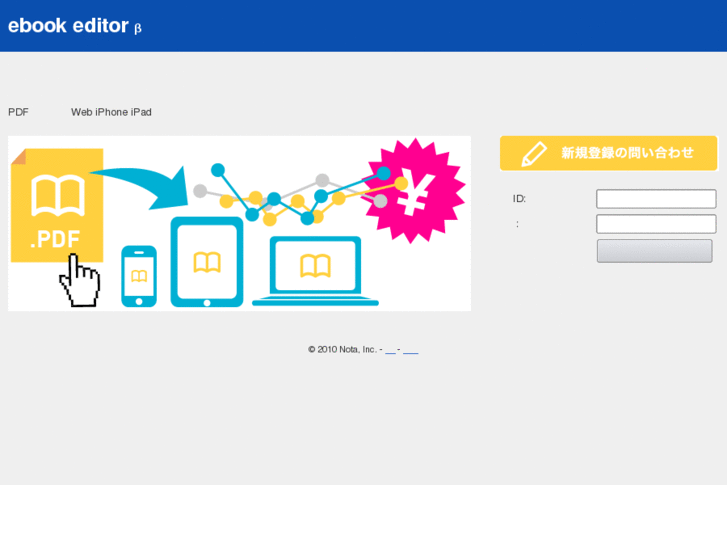This screenshot has width=727, height=545.
Task: Click the "Web iPhone iPad" text
Action: [111, 112]
